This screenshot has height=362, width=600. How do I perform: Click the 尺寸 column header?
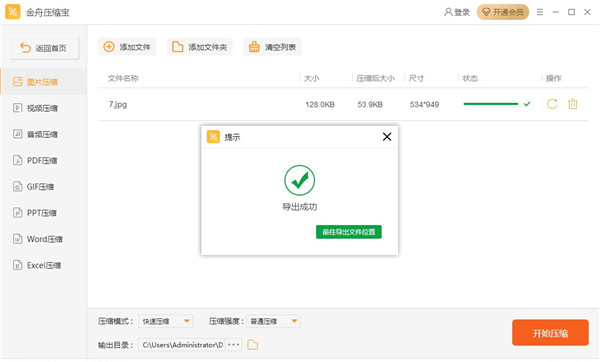[x=416, y=78]
